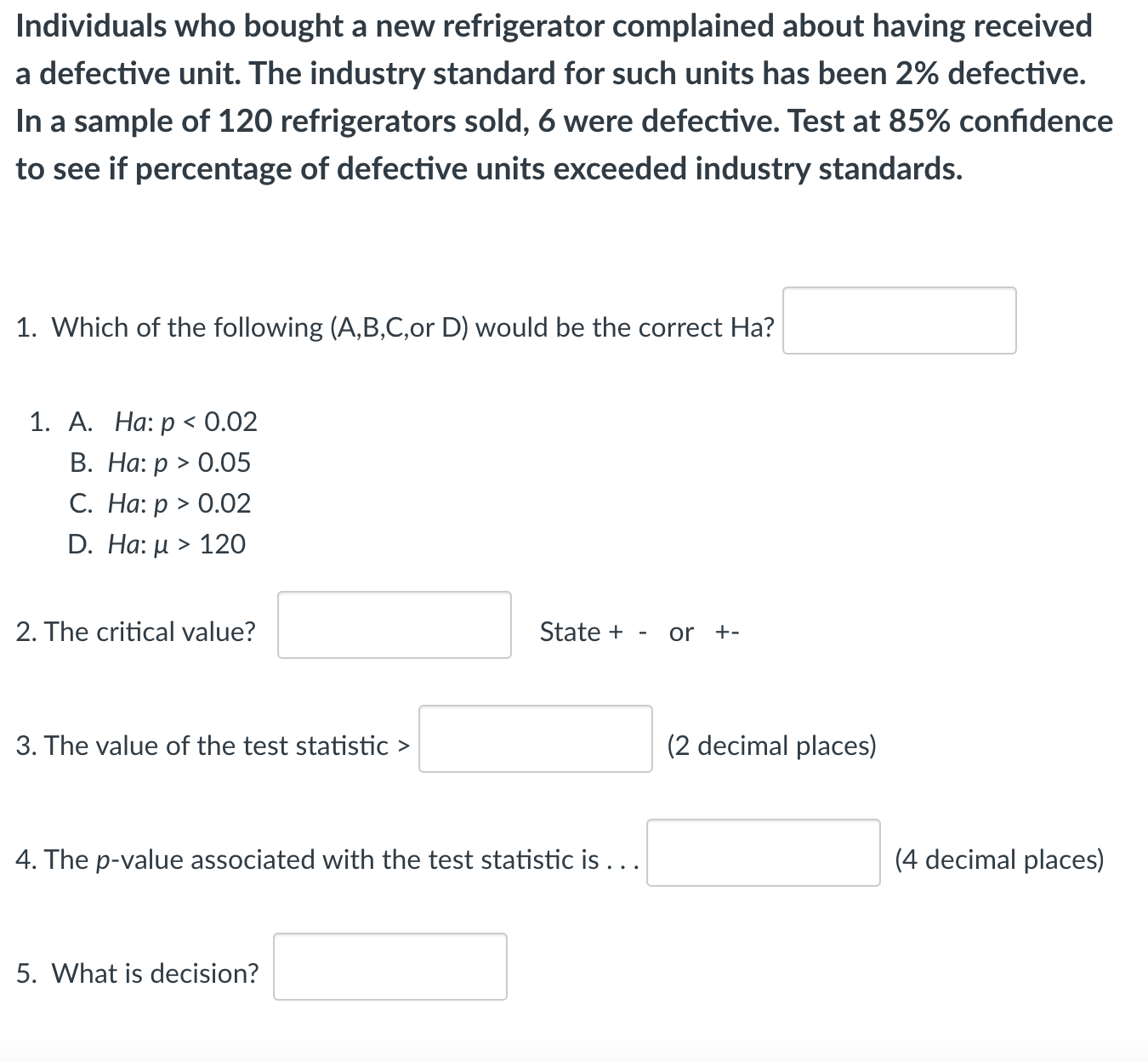Click the +- symbol option
The image size is (1148, 1061).
coord(727,632)
